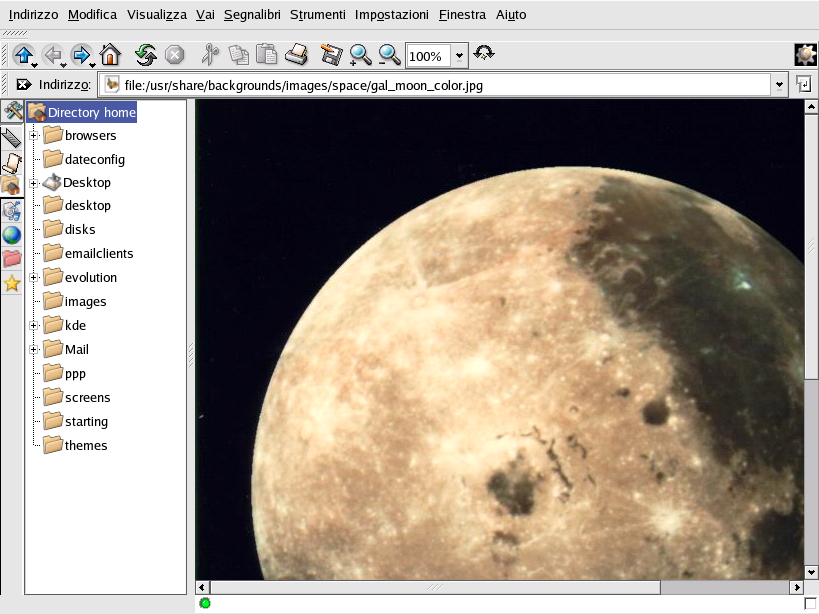
Task: Expand the browsers folder tree node
Action: tap(33, 136)
